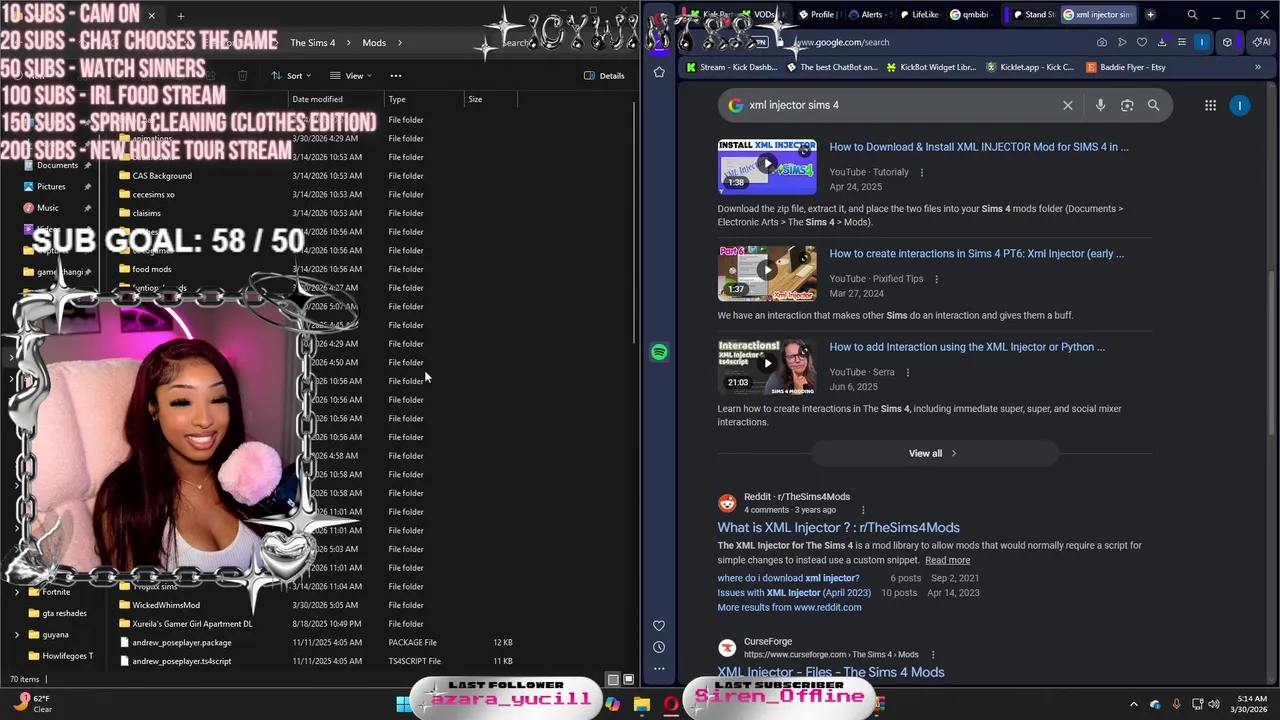Open the Reddit 'Read more' link
Image resolution: width=1280 pixels, height=720 pixels.
click(x=947, y=560)
